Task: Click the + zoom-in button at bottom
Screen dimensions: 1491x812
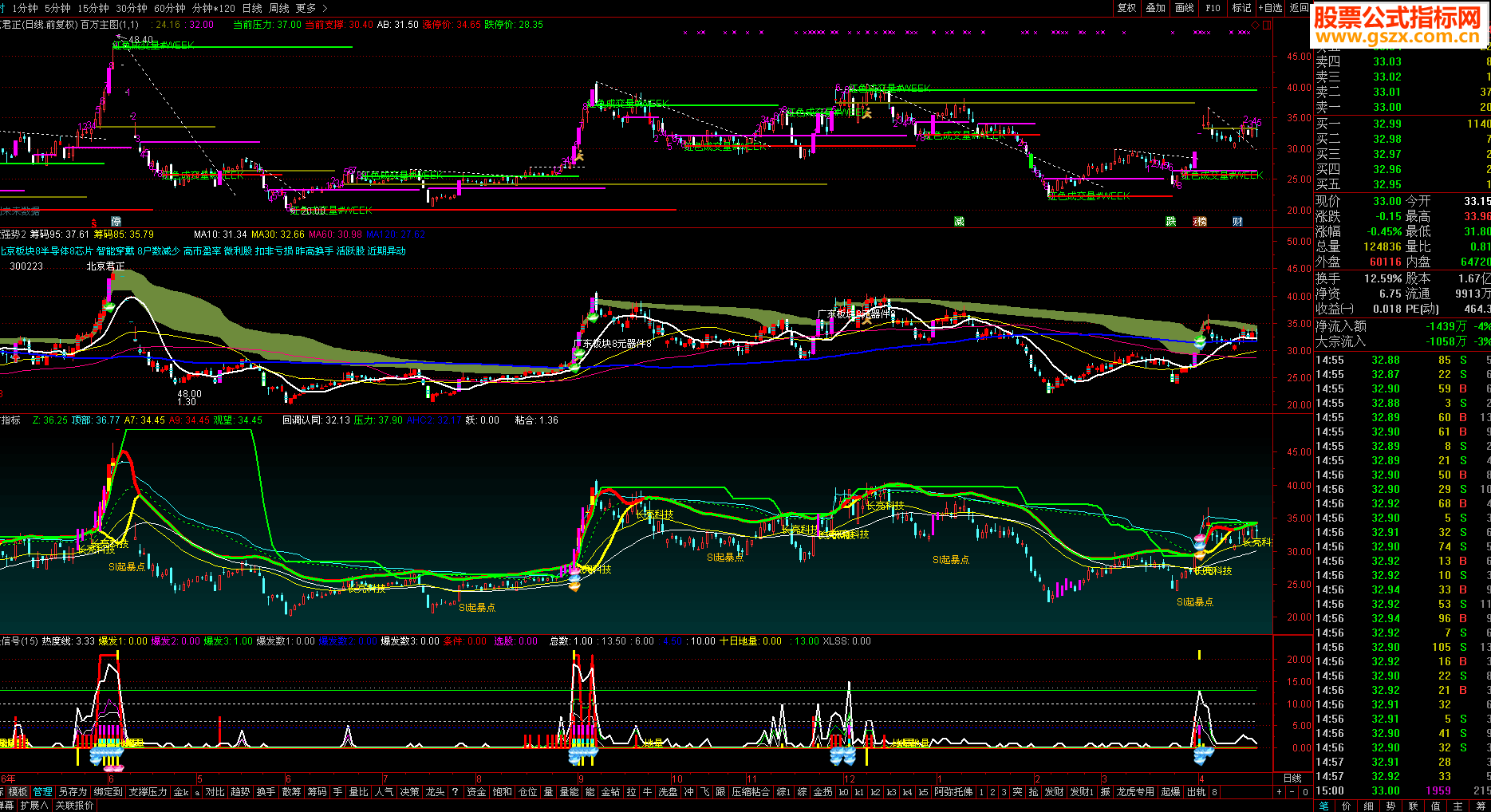Action: (x=1280, y=792)
